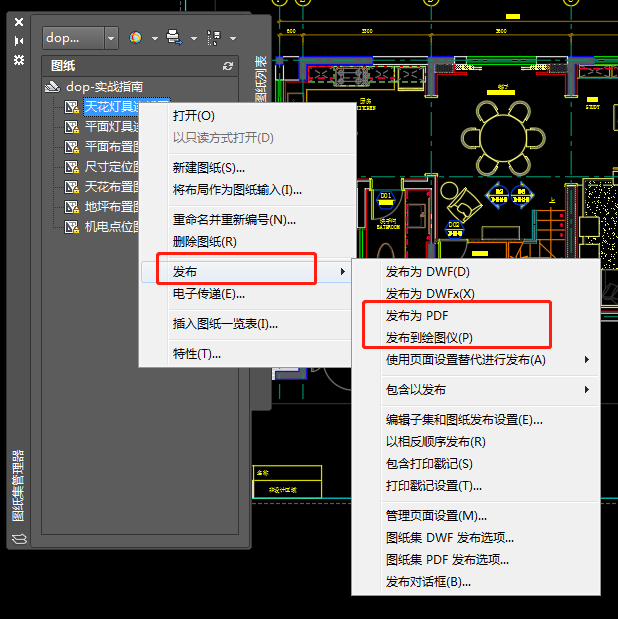This screenshot has height=619, width=618.
Task: Select the 平面灯具 sheet row
Action: pyautogui.click(x=112, y=127)
